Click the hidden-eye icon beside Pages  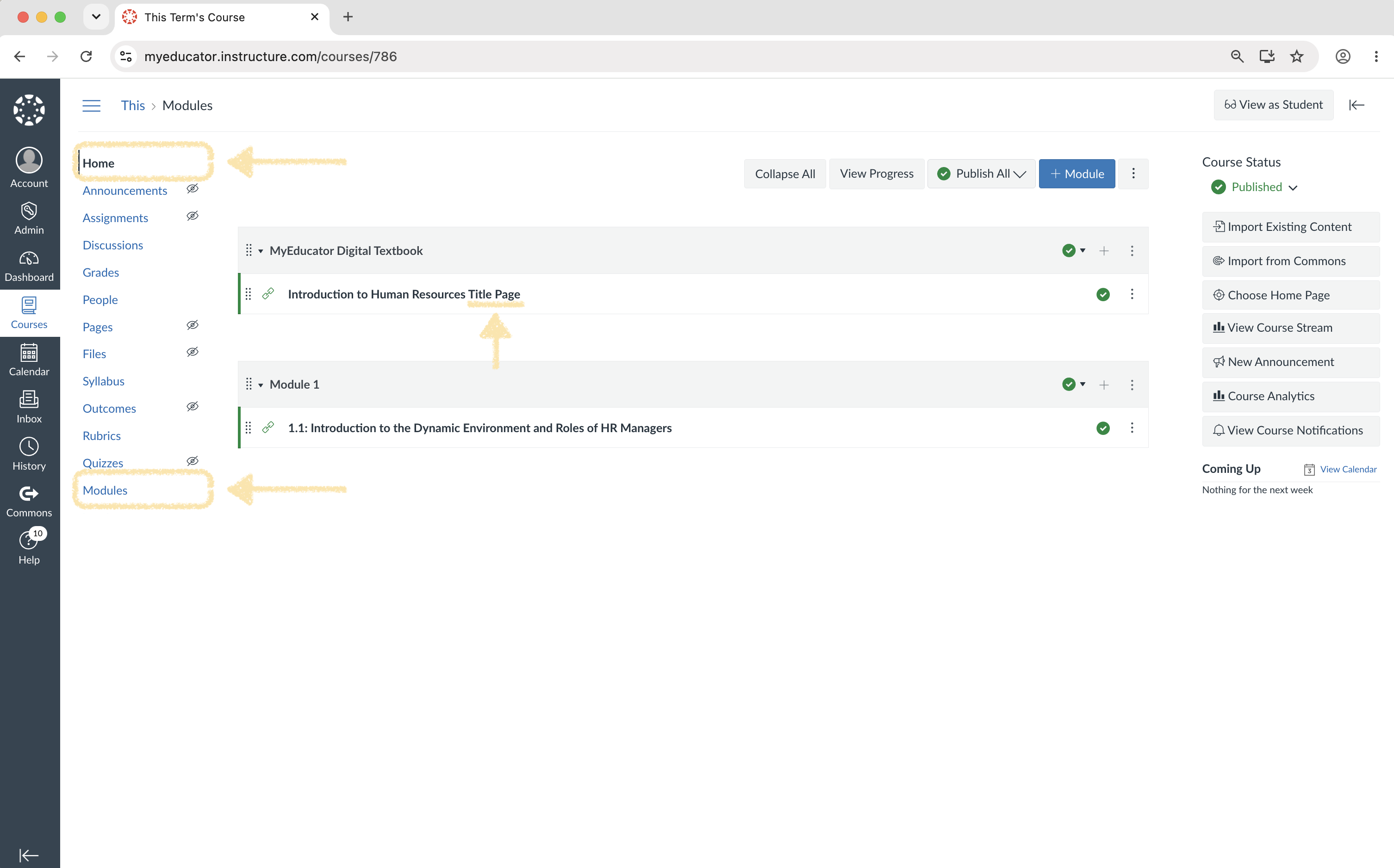click(x=193, y=325)
